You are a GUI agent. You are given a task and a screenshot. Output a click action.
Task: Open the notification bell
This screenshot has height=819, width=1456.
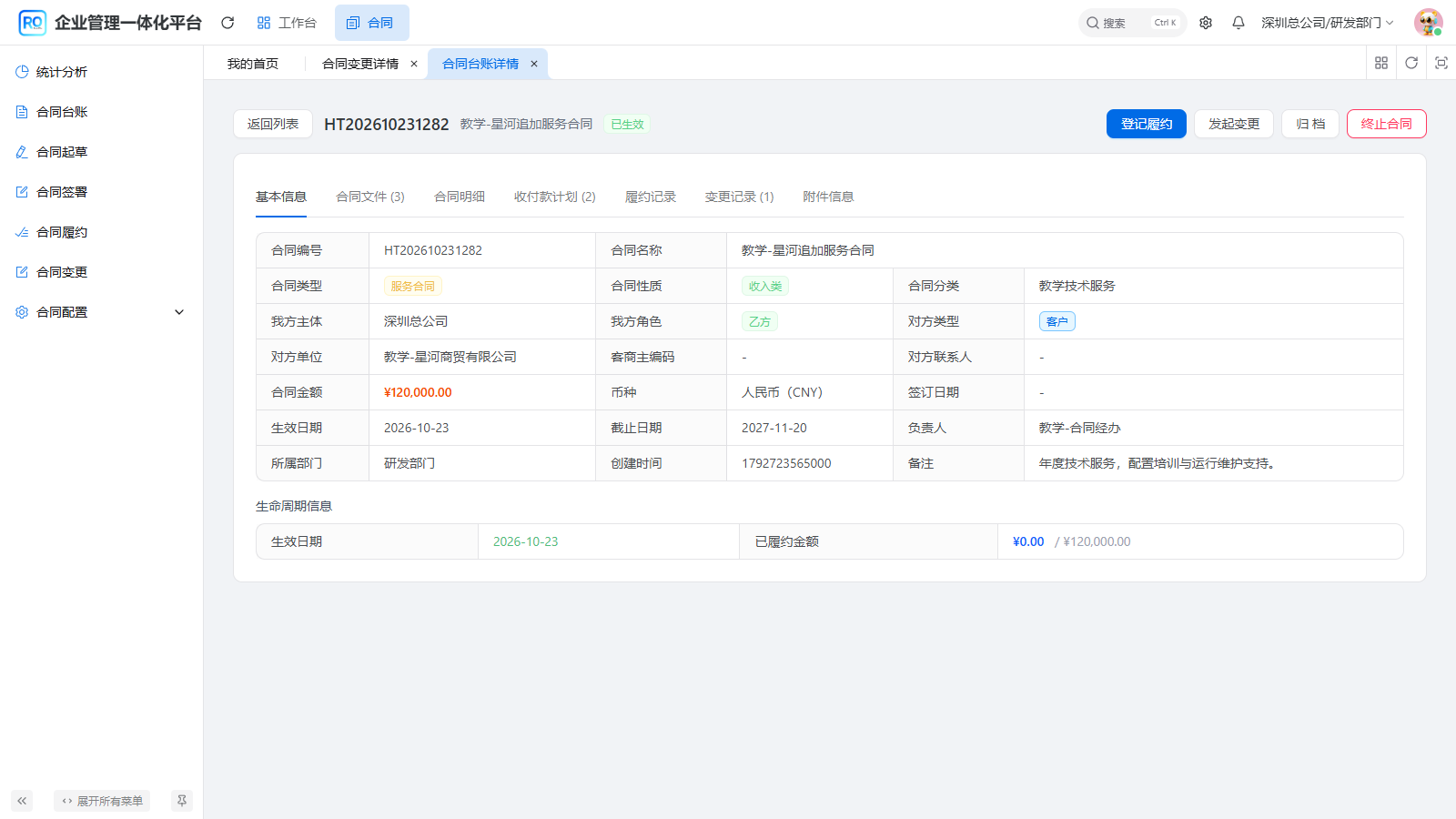pos(1239,23)
